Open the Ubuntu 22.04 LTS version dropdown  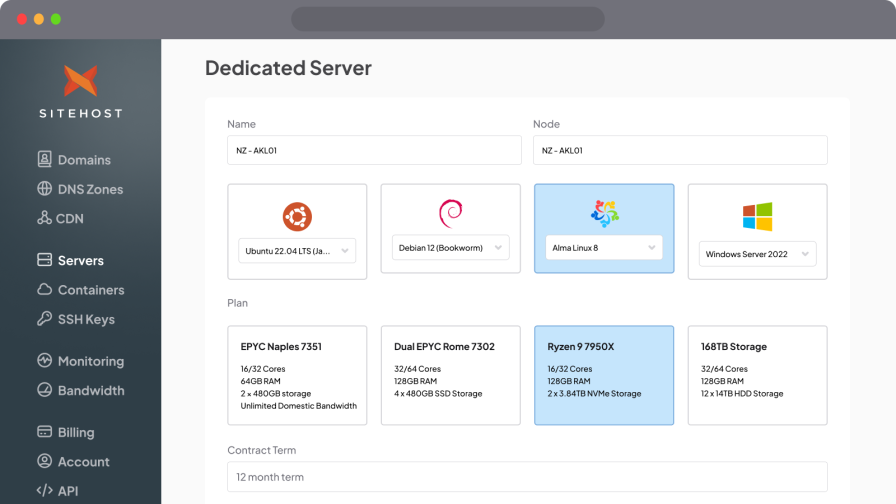click(x=297, y=251)
